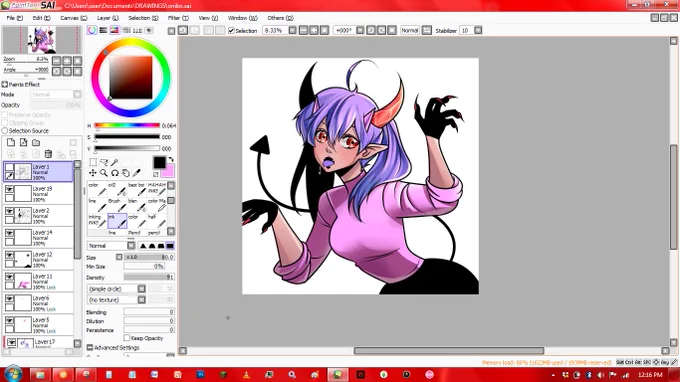Image resolution: width=680 pixels, height=382 pixels.
Task: Enable the Selection Source radio option
Action: tap(5, 131)
